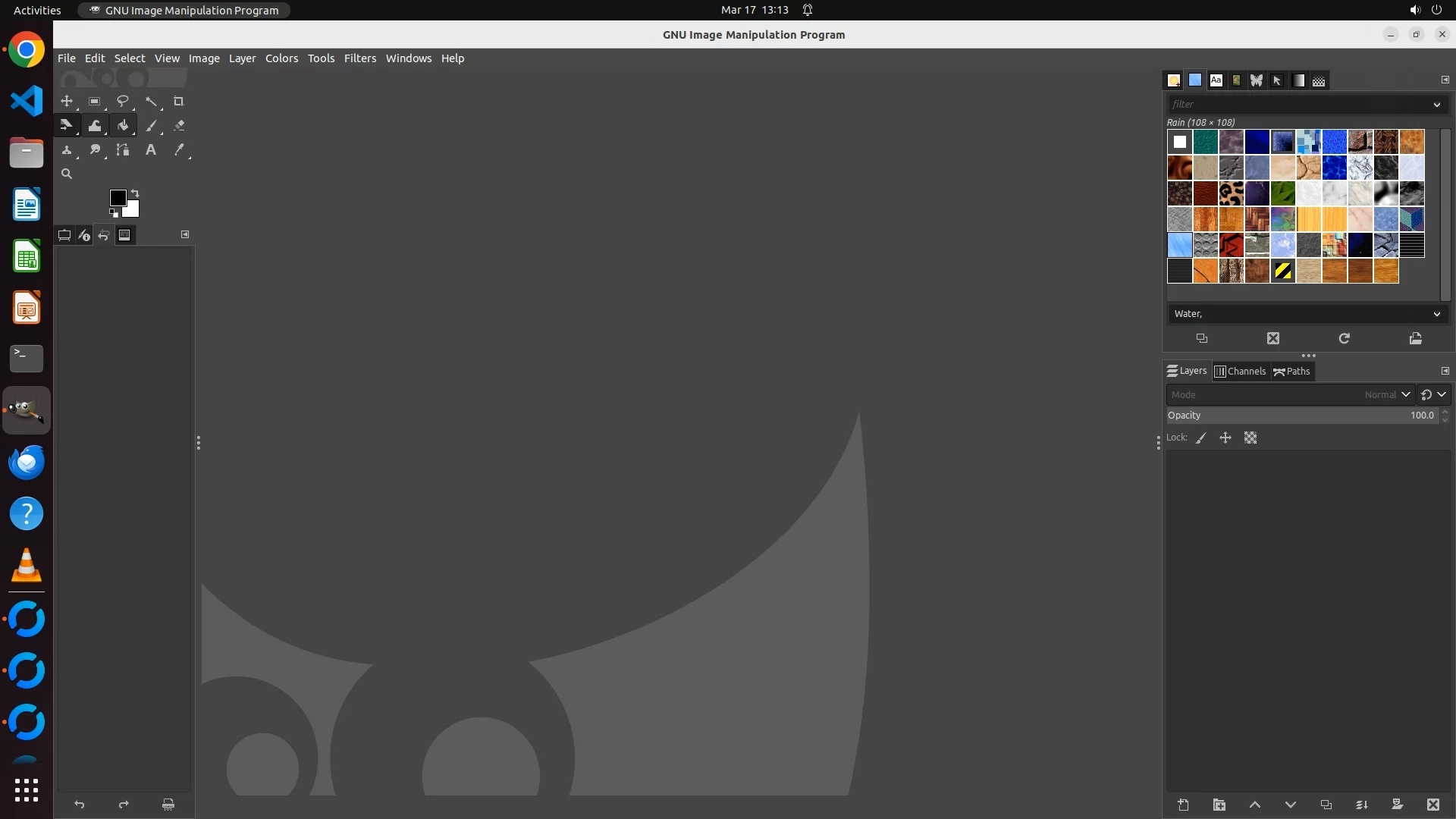Select the leopard print pattern thumbnail
Screen dimensions: 1456x819
tap(1231, 193)
